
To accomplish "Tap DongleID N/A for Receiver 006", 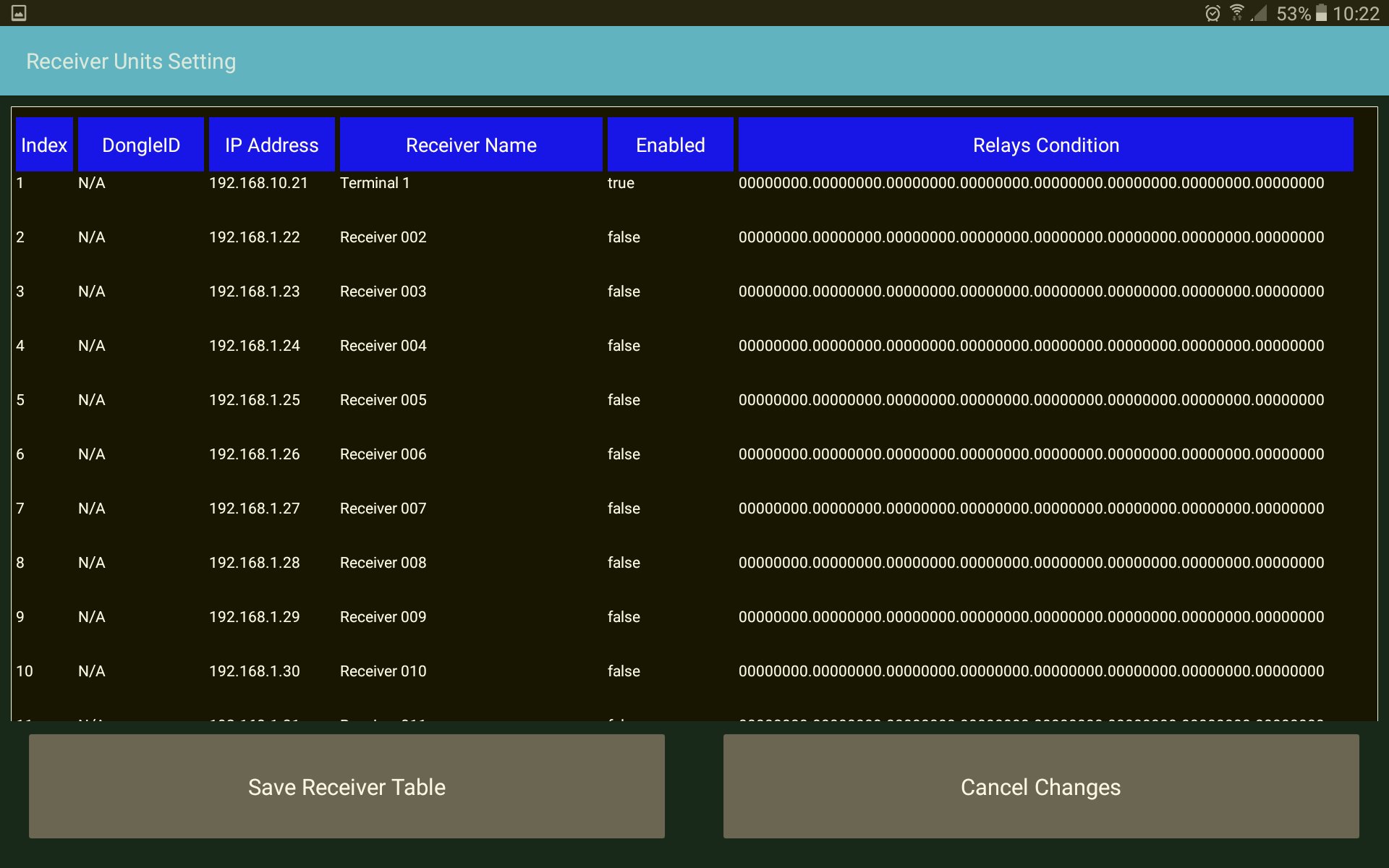I will [x=92, y=454].
